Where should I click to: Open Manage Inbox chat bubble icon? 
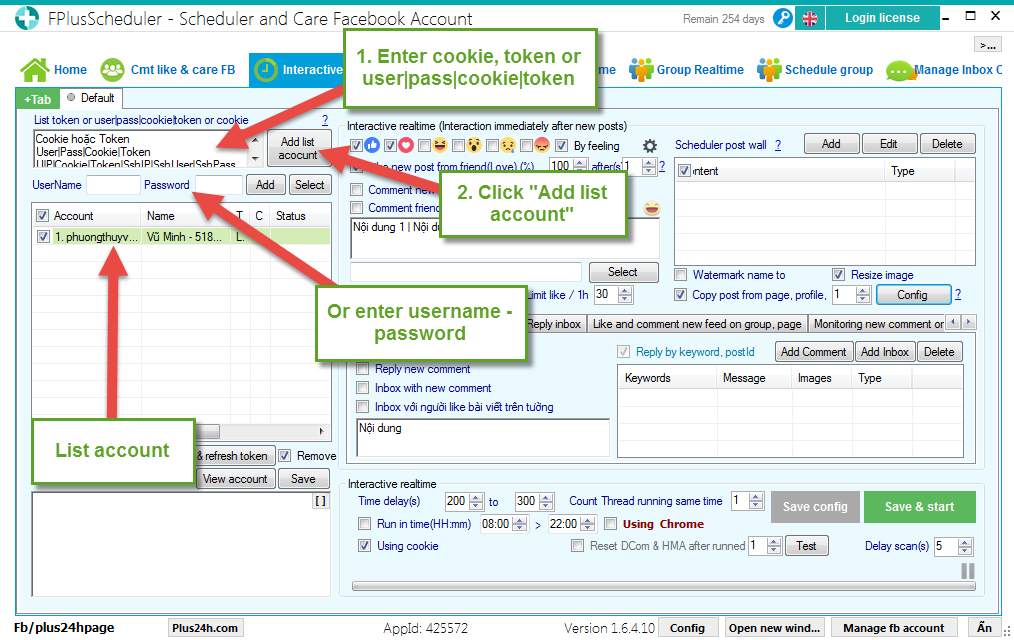point(900,70)
